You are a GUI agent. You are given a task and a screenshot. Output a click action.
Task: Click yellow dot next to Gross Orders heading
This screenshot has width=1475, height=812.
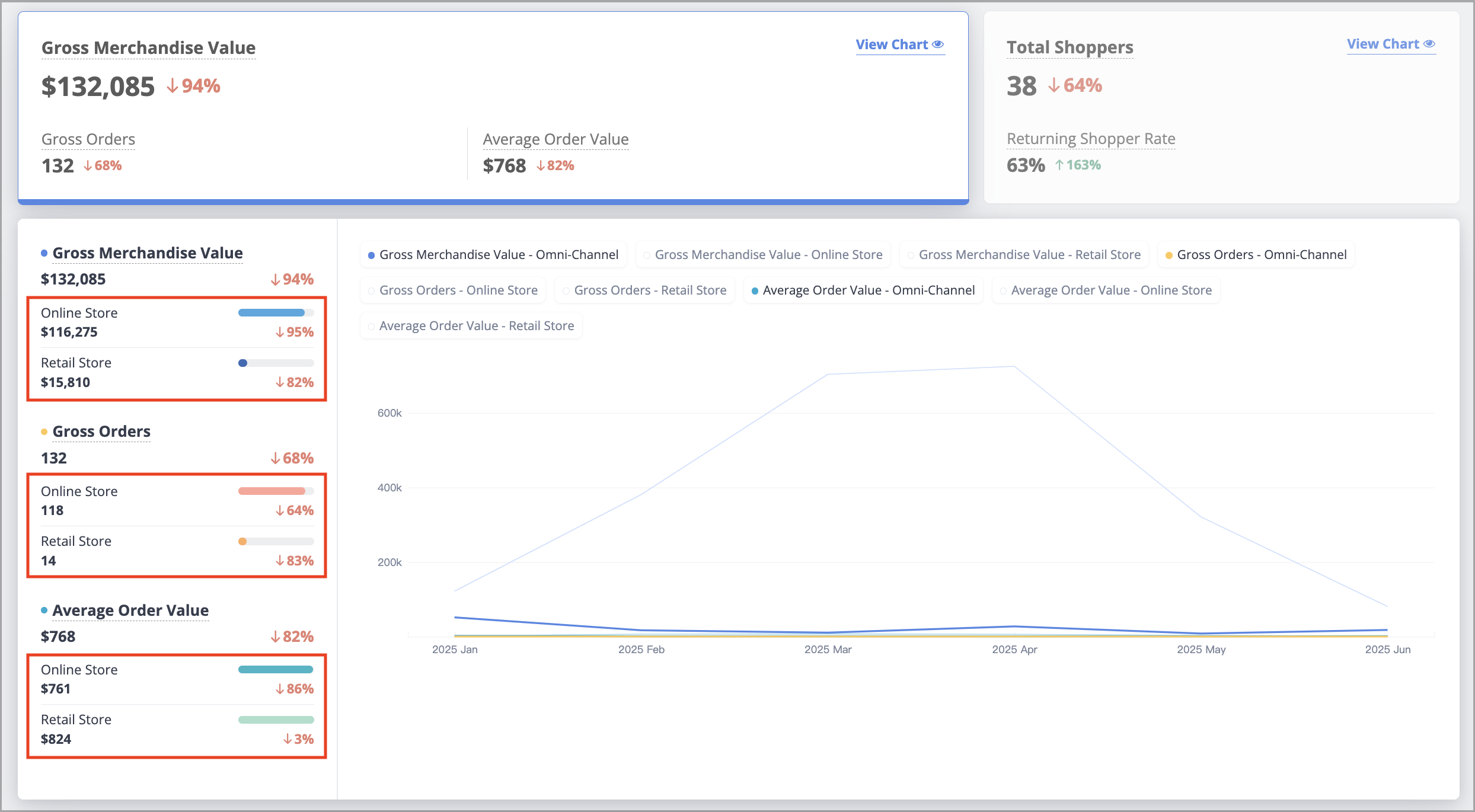click(x=44, y=431)
